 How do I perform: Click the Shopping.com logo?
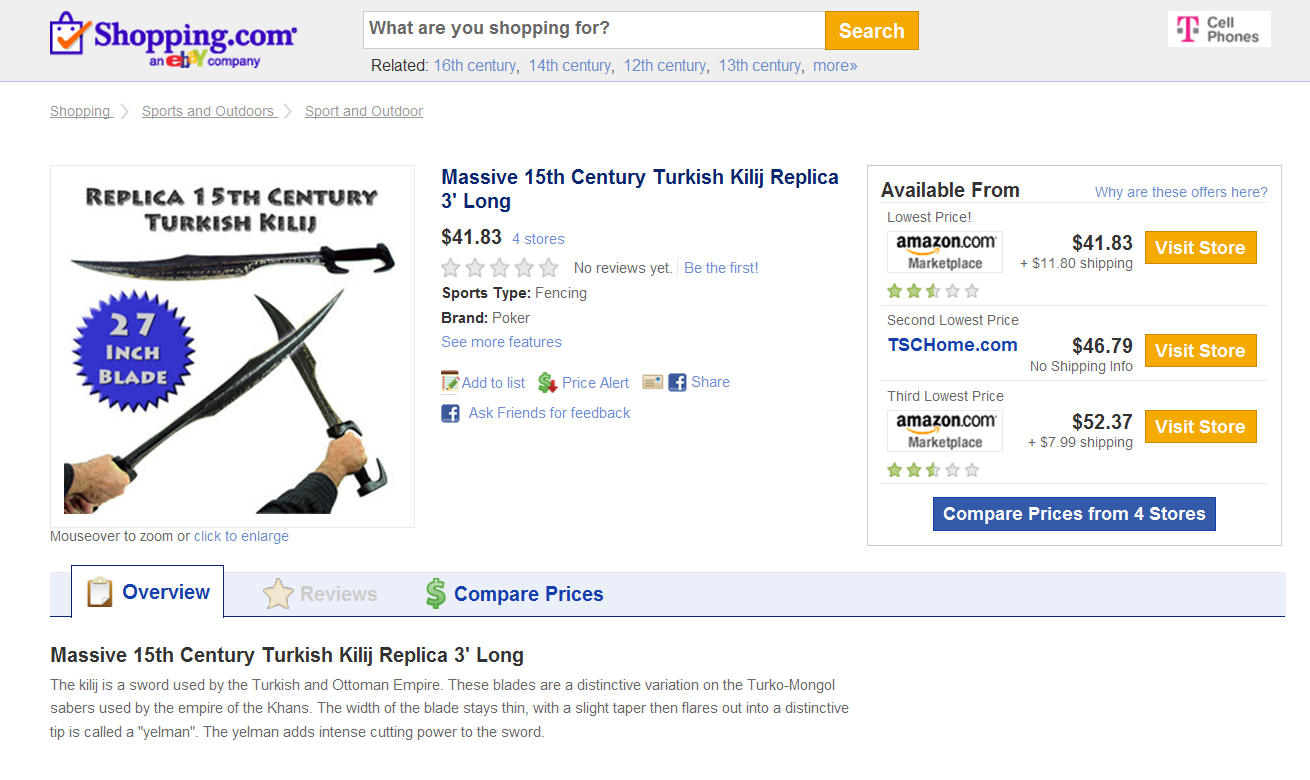173,40
